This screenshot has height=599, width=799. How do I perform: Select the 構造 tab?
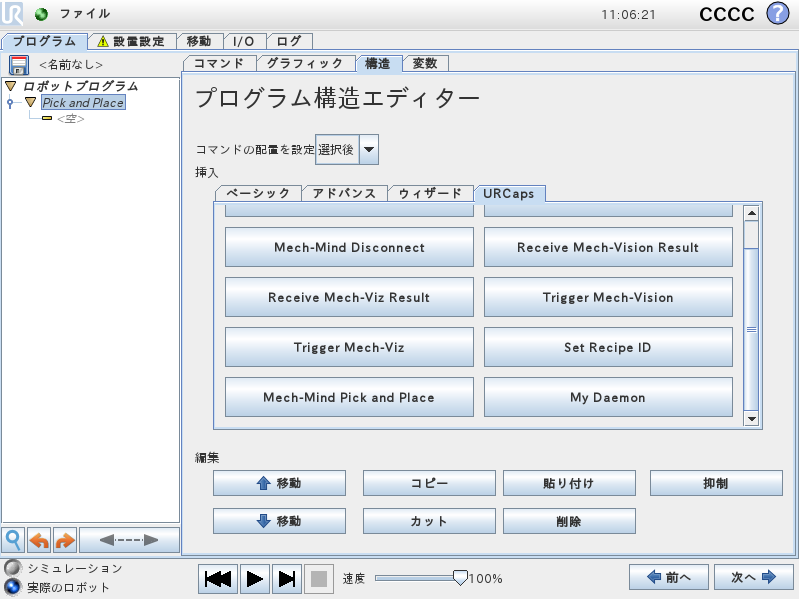pos(378,63)
